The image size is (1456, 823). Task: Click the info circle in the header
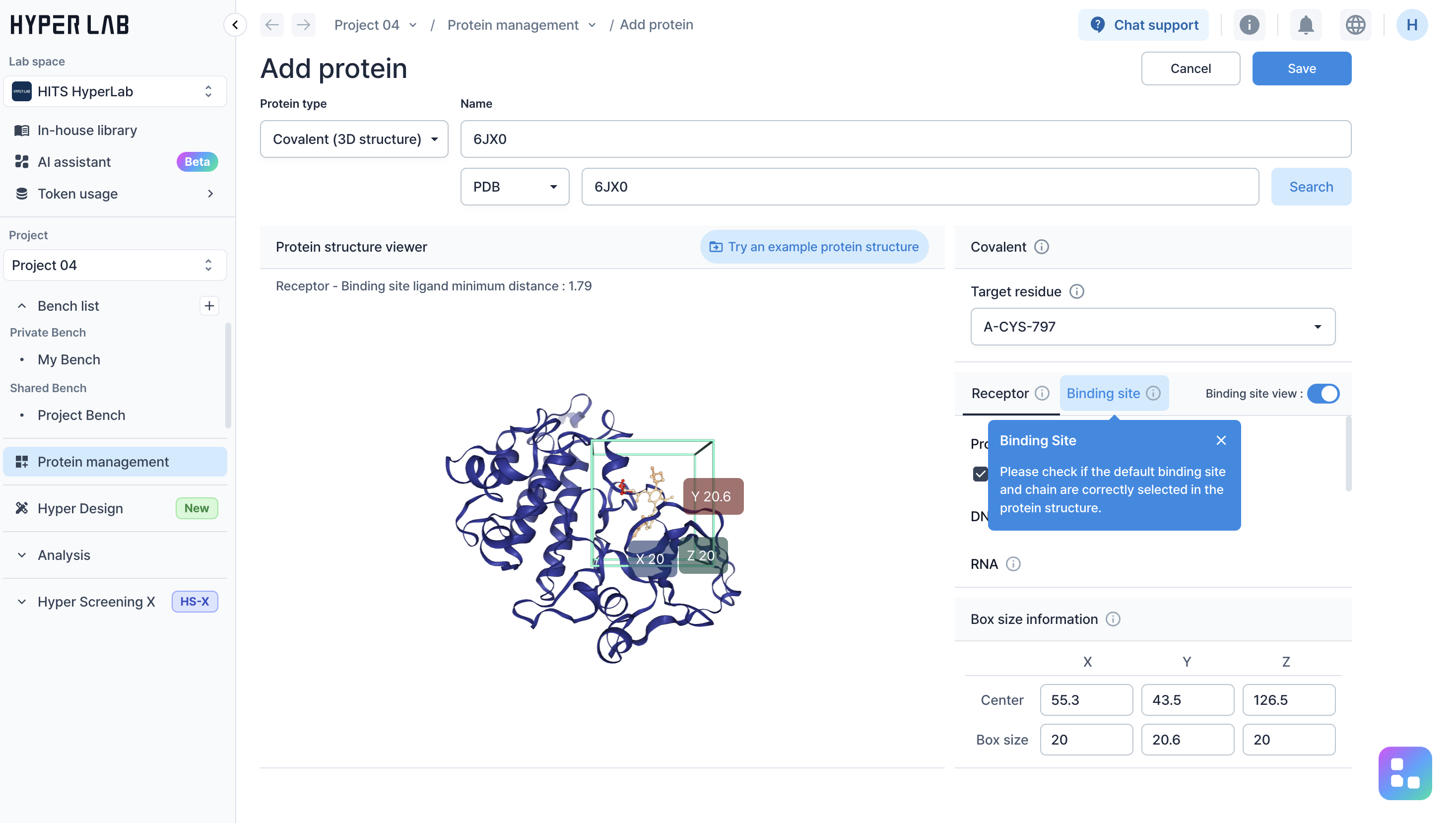1249,25
